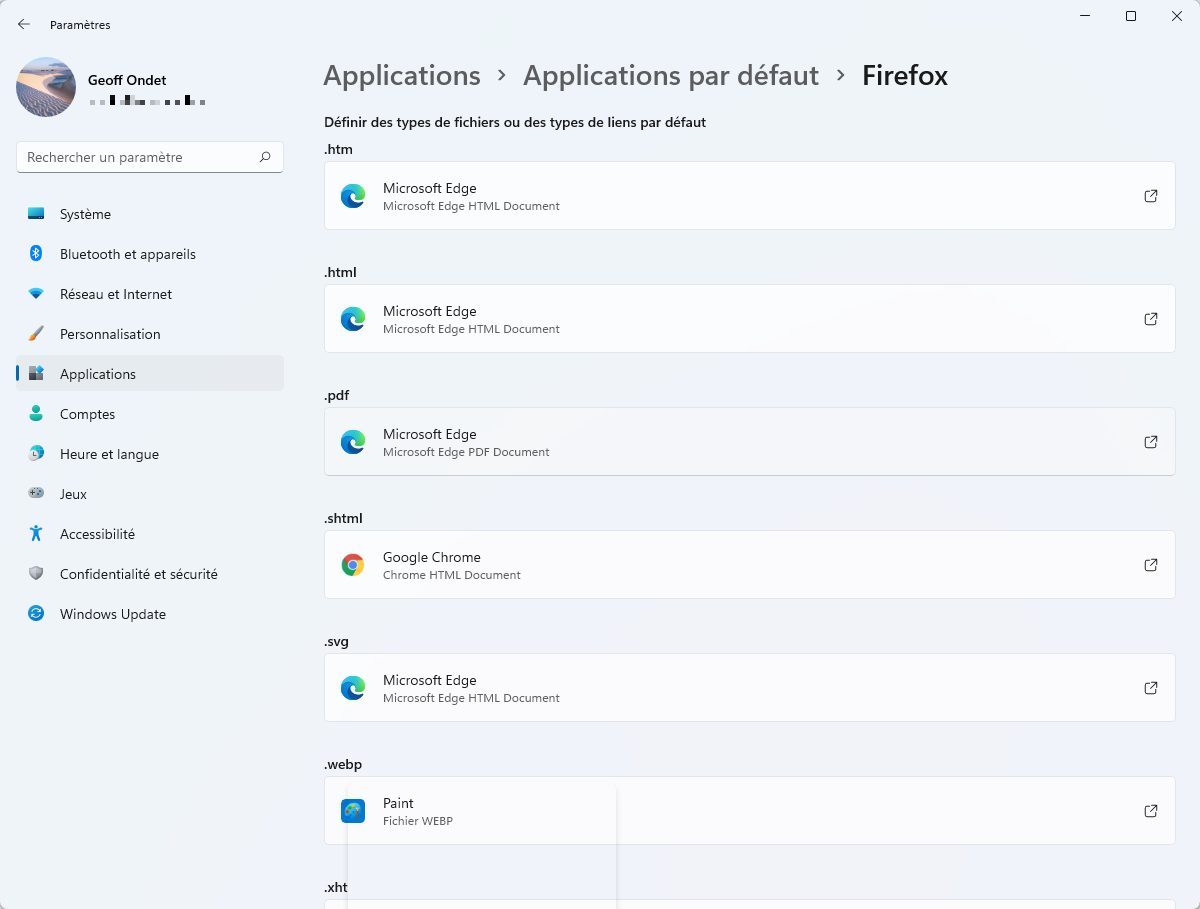Click the open-link icon in .htm row
This screenshot has width=1200, height=909.
[x=1151, y=196]
